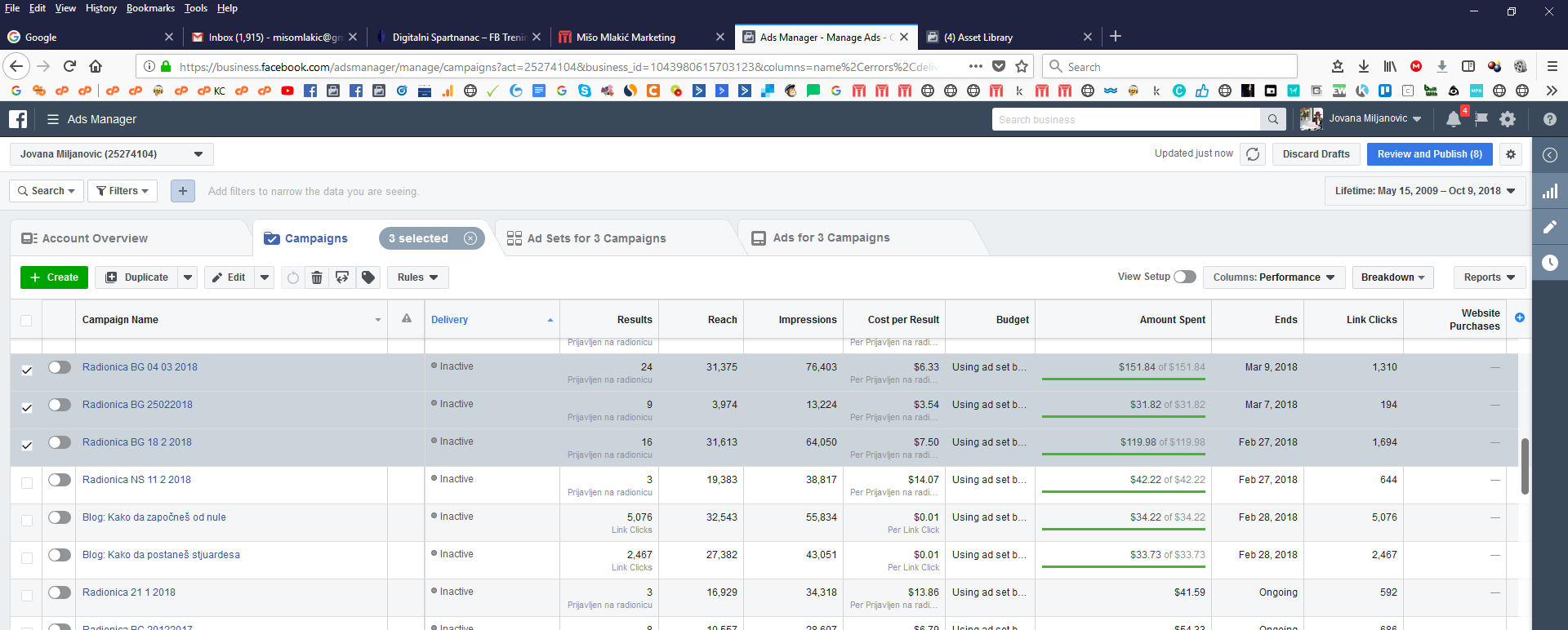
Task: Tick the select-all checkbox in table header
Action: [26, 321]
